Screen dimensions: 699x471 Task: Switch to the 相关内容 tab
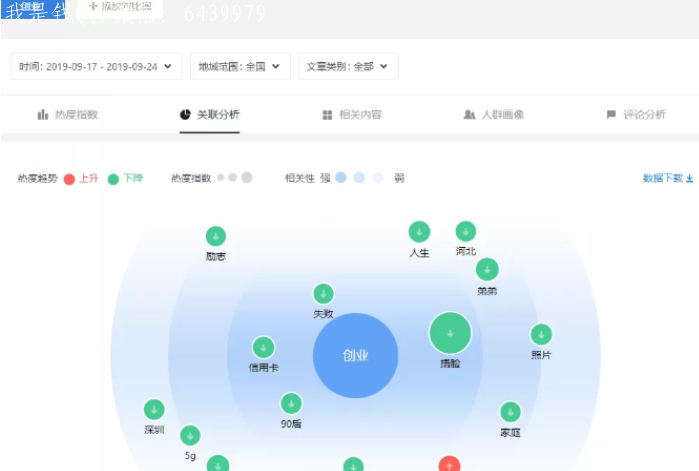352,115
